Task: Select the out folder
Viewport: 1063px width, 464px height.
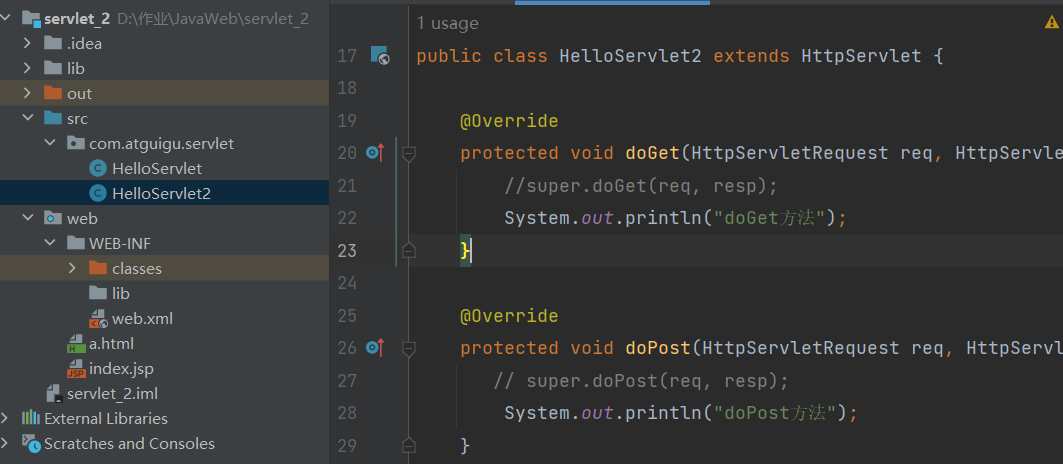Action: (79, 93)
